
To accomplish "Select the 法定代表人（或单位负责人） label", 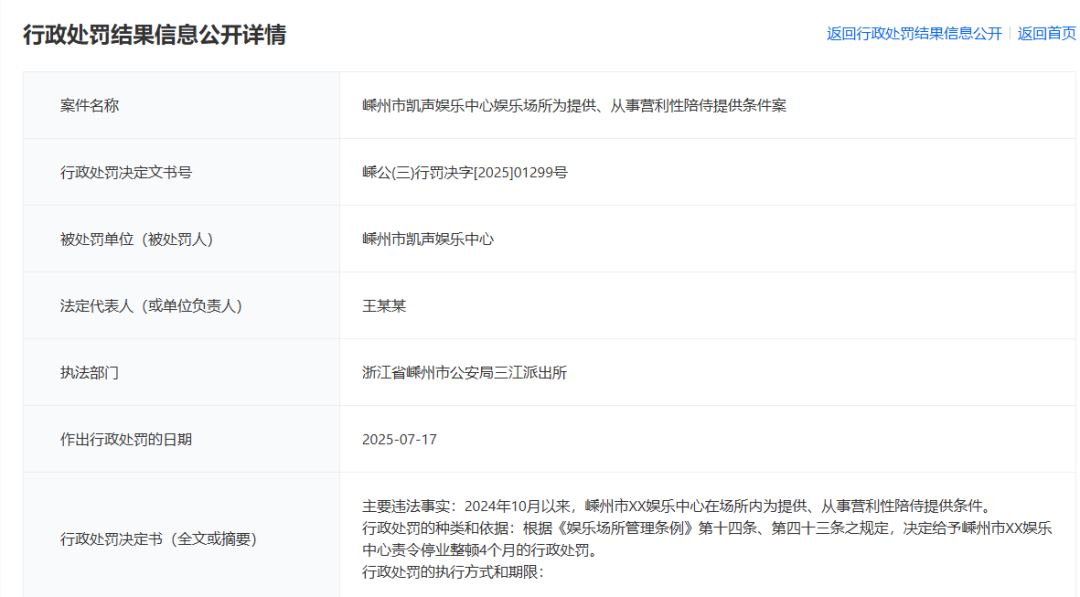I will click(151, 306).
